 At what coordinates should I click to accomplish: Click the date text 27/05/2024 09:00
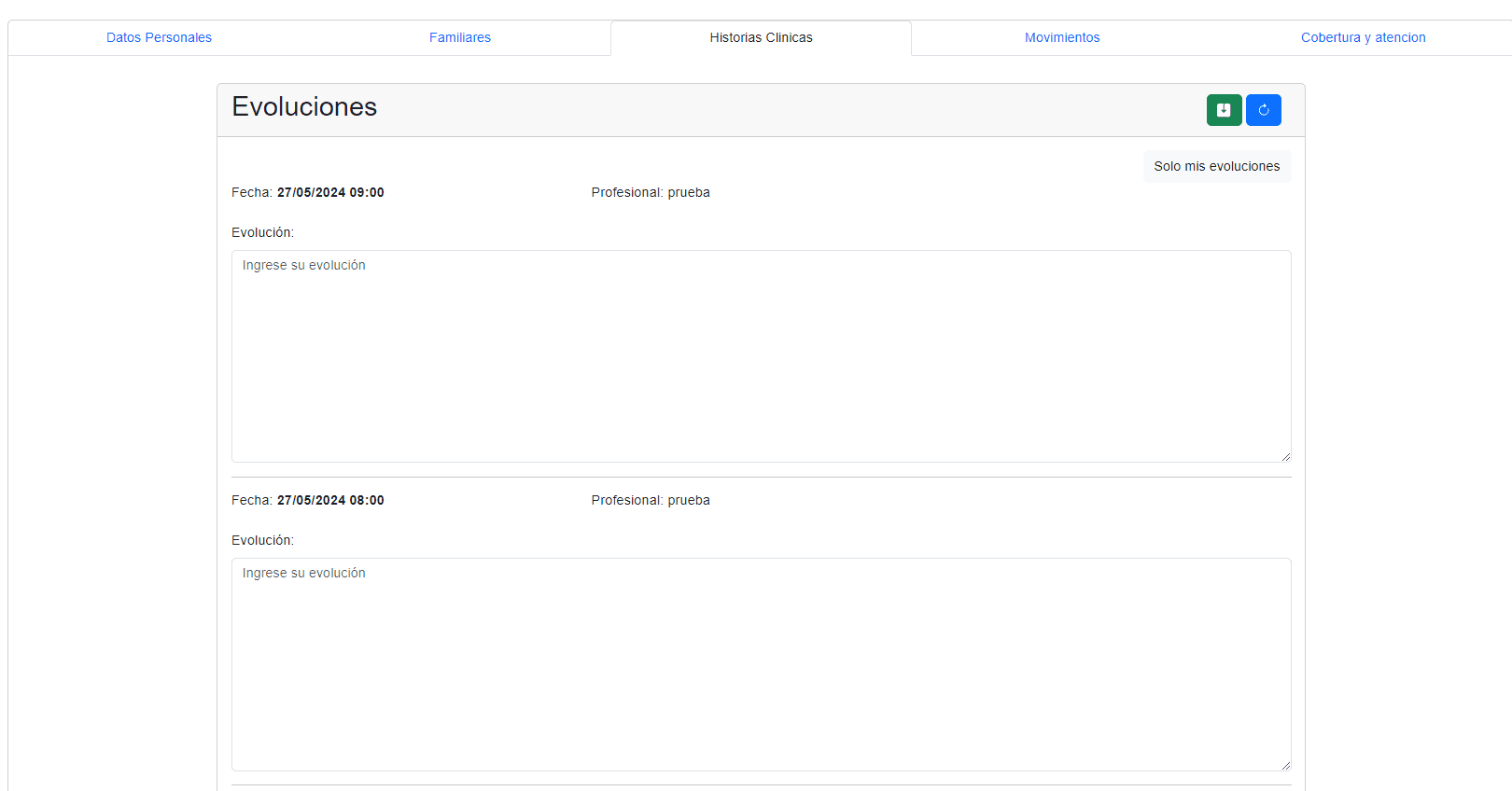click(x=330, y=192)
